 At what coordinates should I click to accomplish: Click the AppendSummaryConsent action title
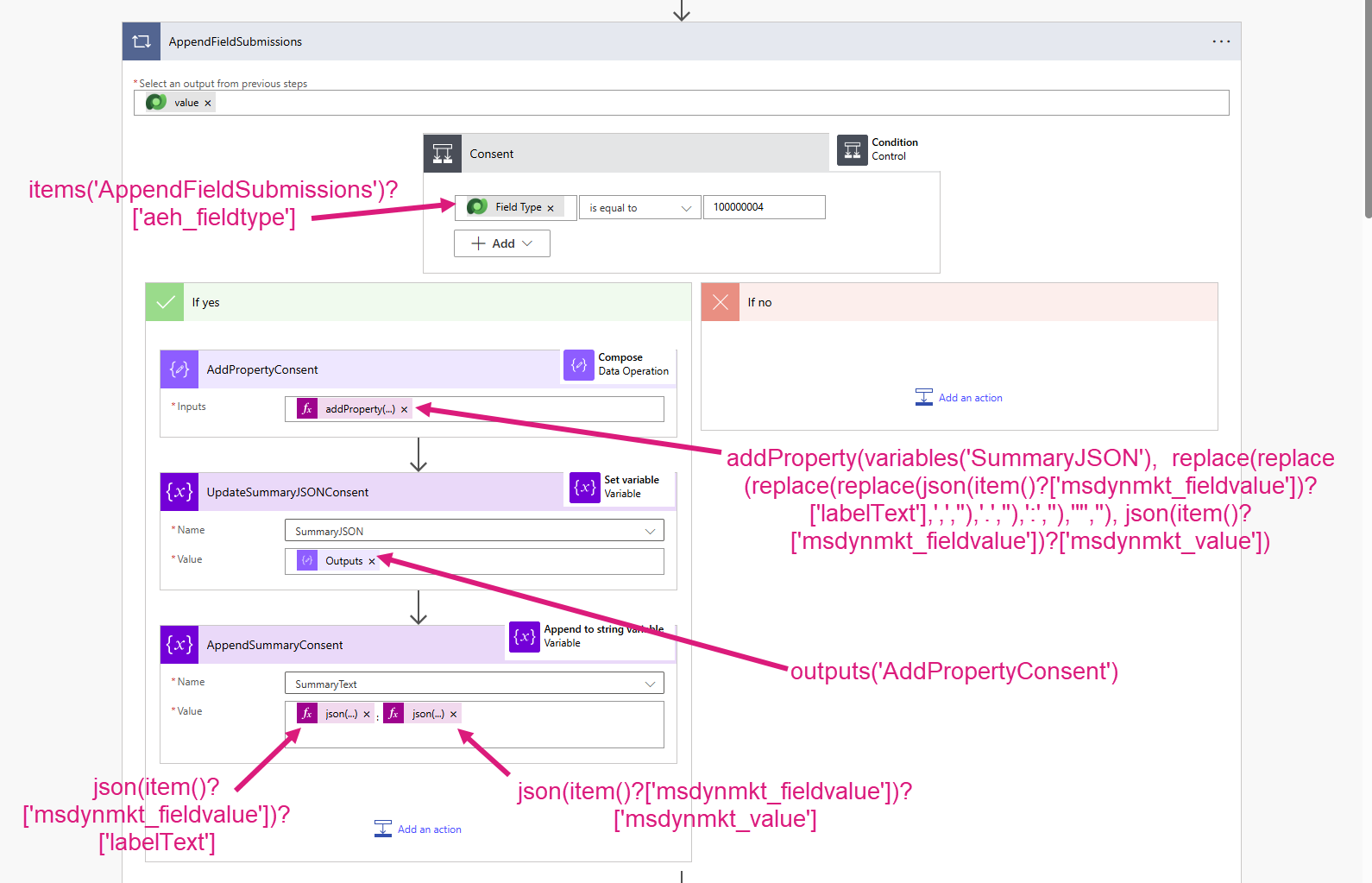pyautogui.click(x=274, y=646)
